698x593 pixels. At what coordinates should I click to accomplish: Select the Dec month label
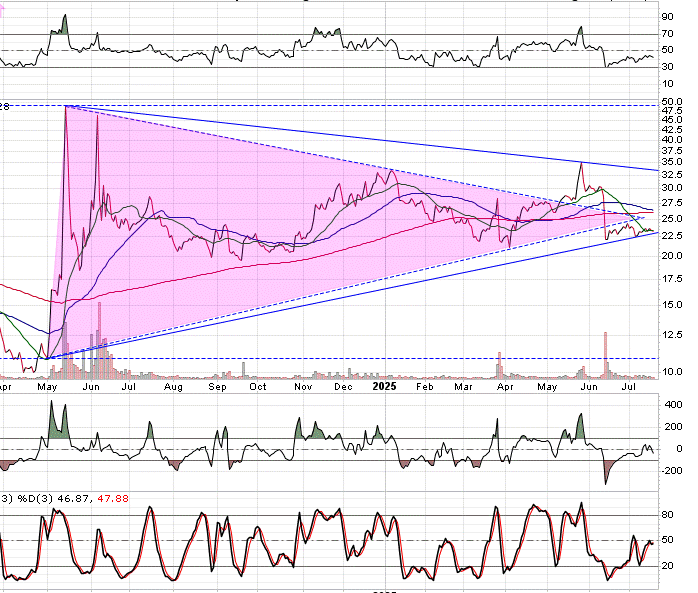[x=343, y=387]
